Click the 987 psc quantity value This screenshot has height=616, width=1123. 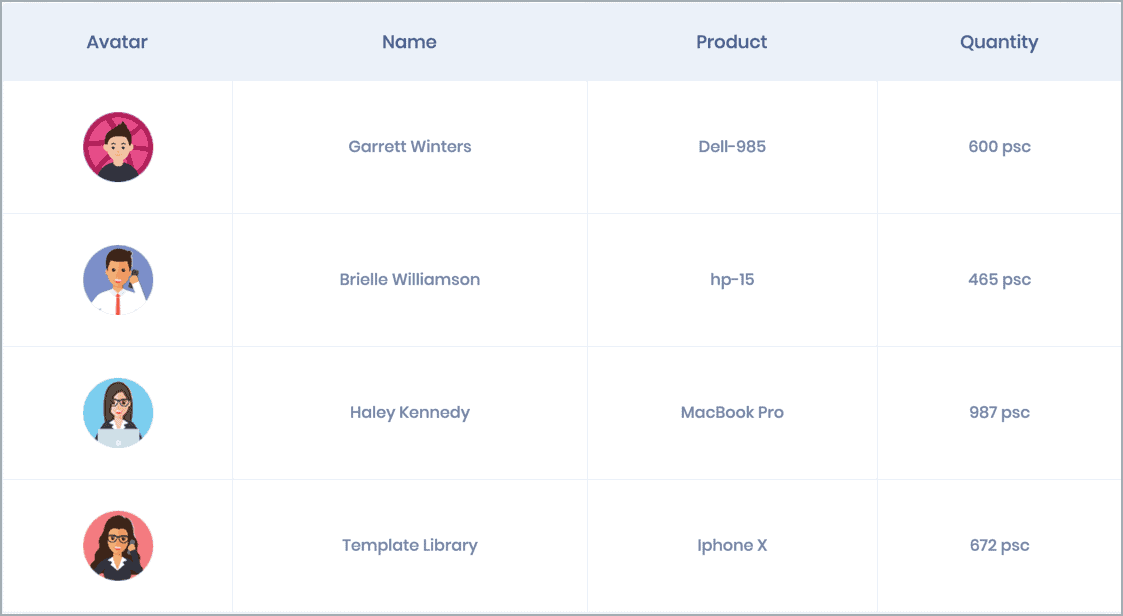point(999,412)
